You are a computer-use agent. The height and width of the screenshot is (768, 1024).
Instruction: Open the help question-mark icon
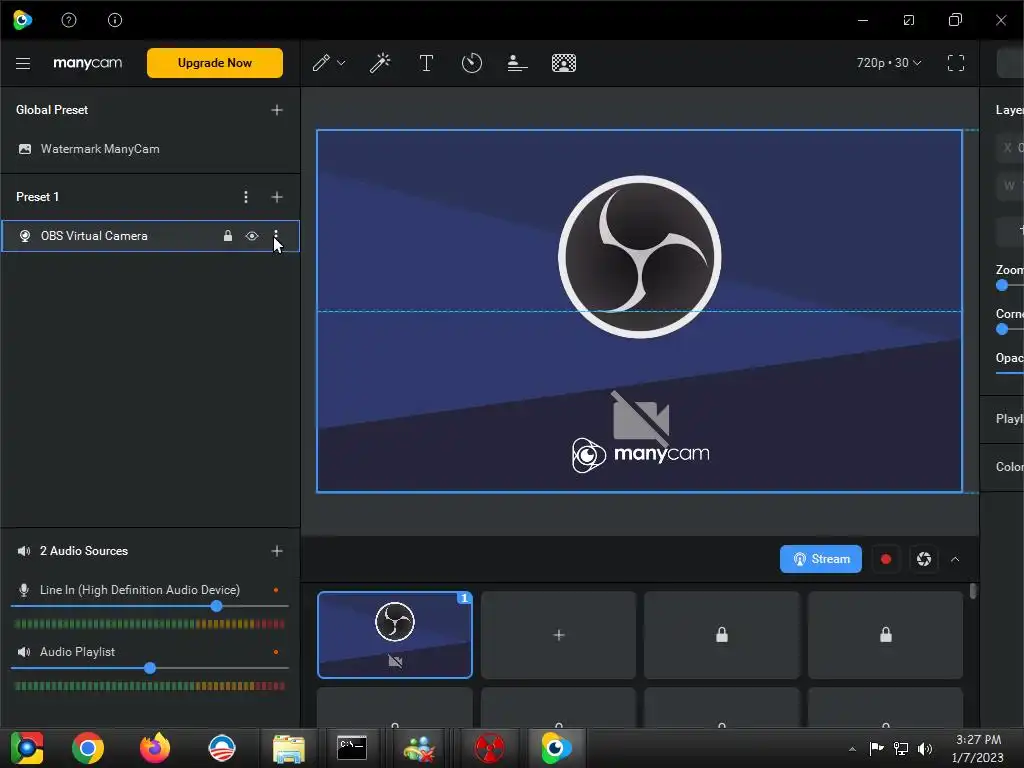pos(69,20)
